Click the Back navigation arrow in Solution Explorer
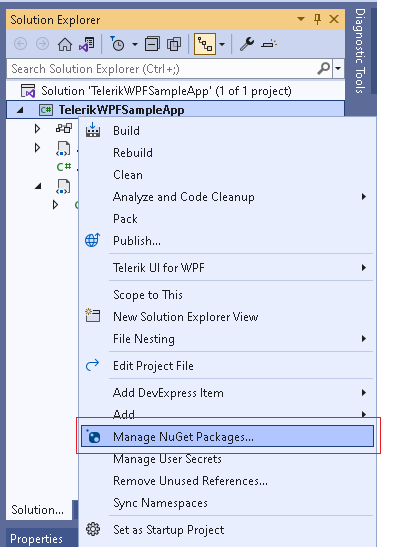 21,44
